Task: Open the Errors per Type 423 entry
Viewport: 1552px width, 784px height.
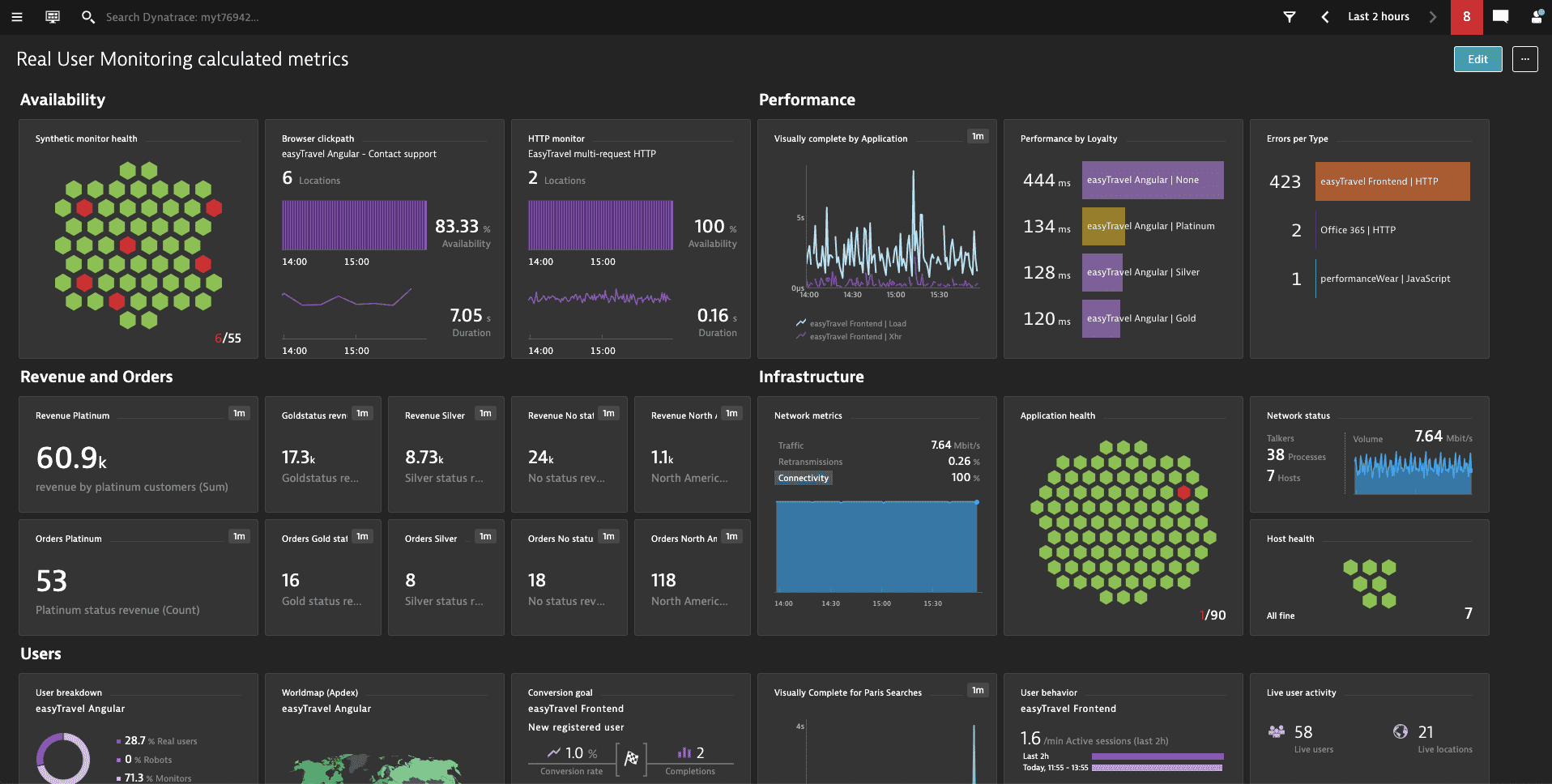Action: click(1392, 181)
